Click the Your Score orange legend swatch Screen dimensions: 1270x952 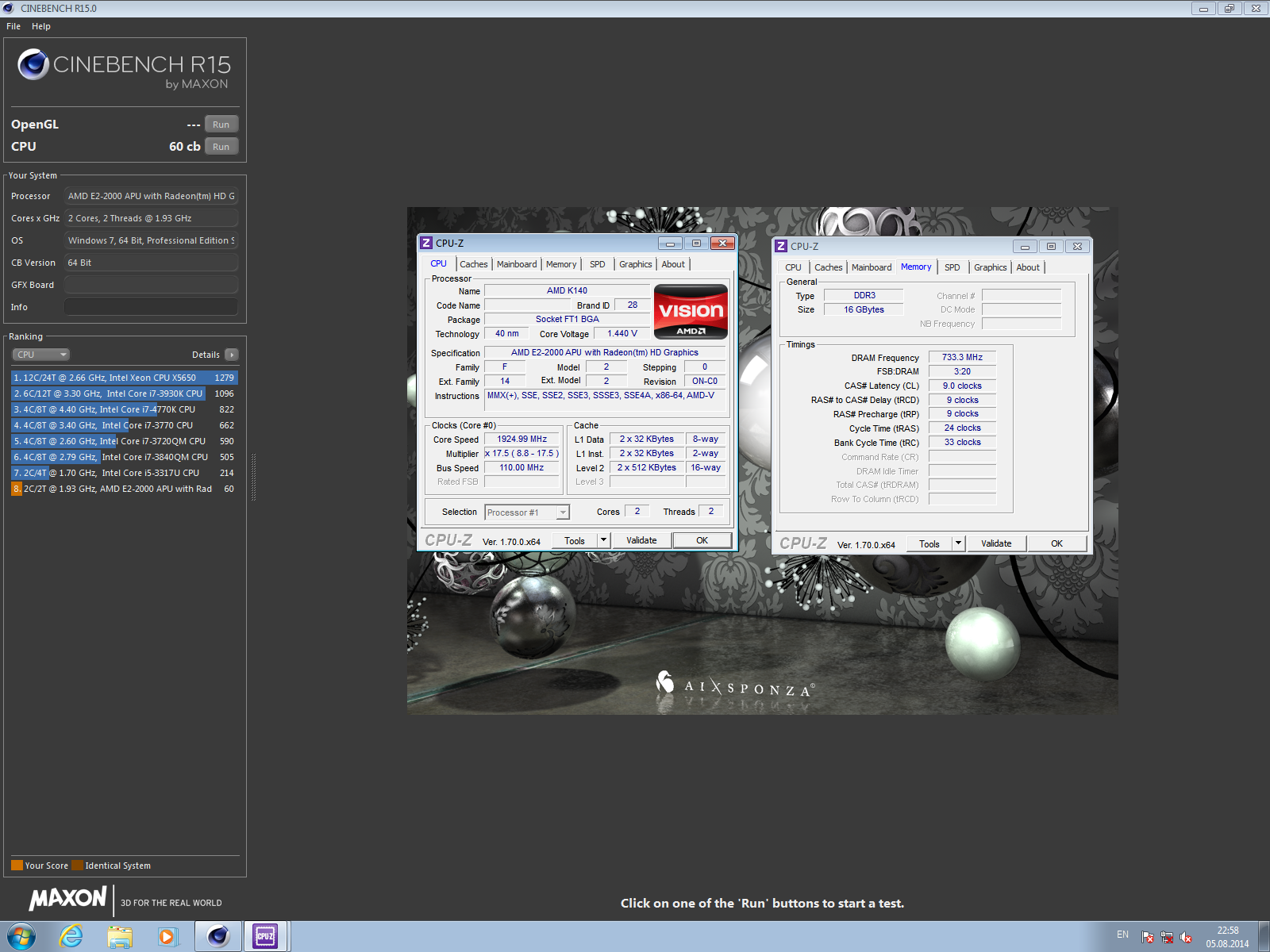[17, 866]
